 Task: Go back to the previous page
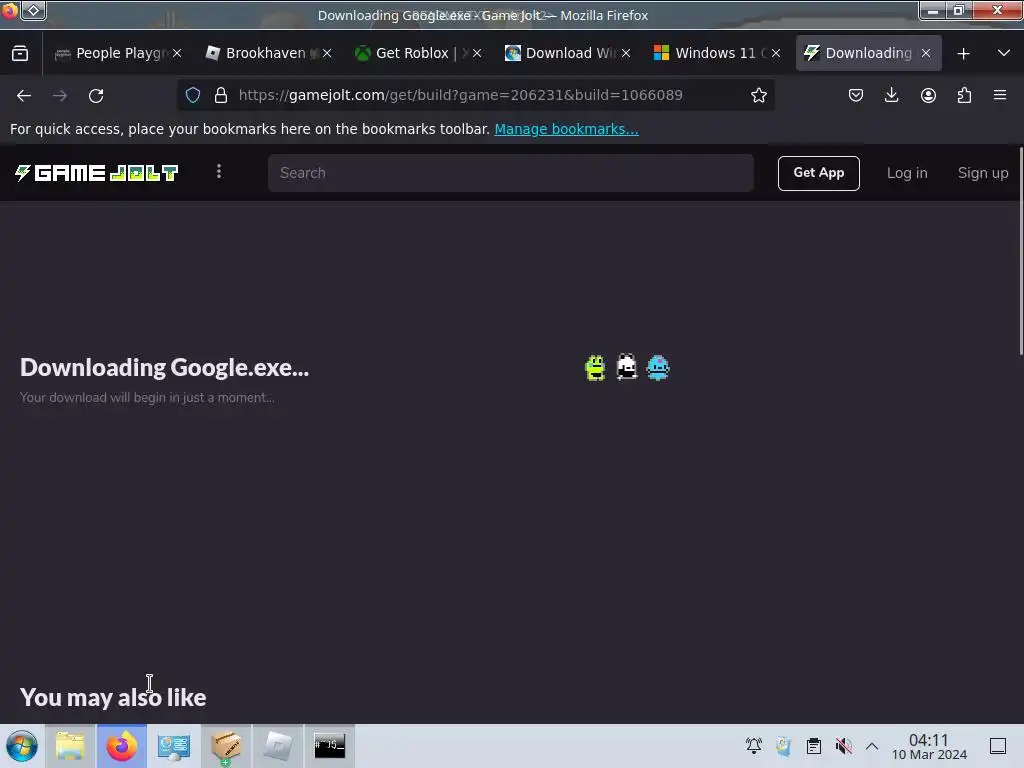point(24,95)
